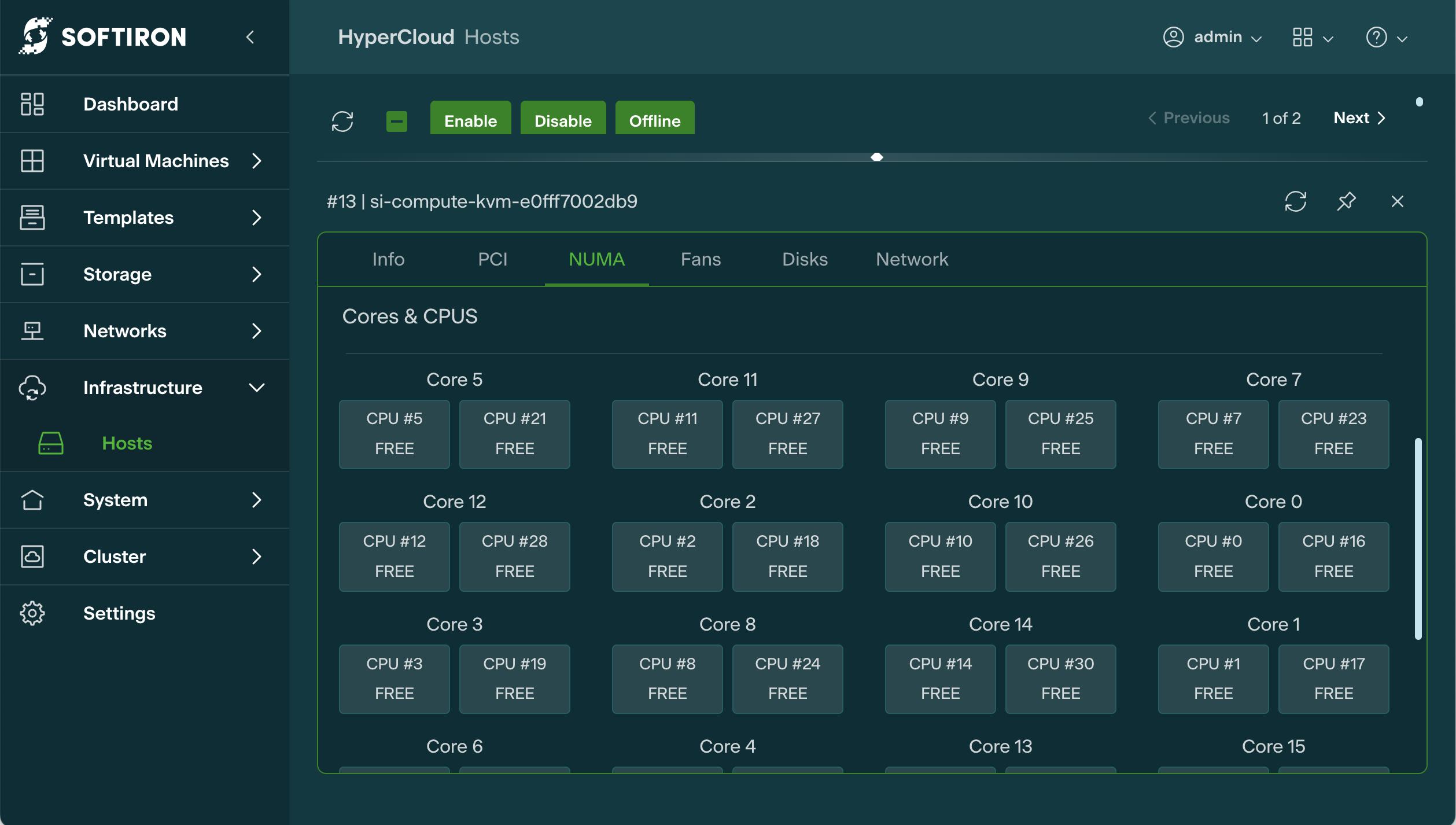Select the CPU #5 FREE tile
Image resolution: width=1456 pixels, height=825 pixels.
click(394, 433)
